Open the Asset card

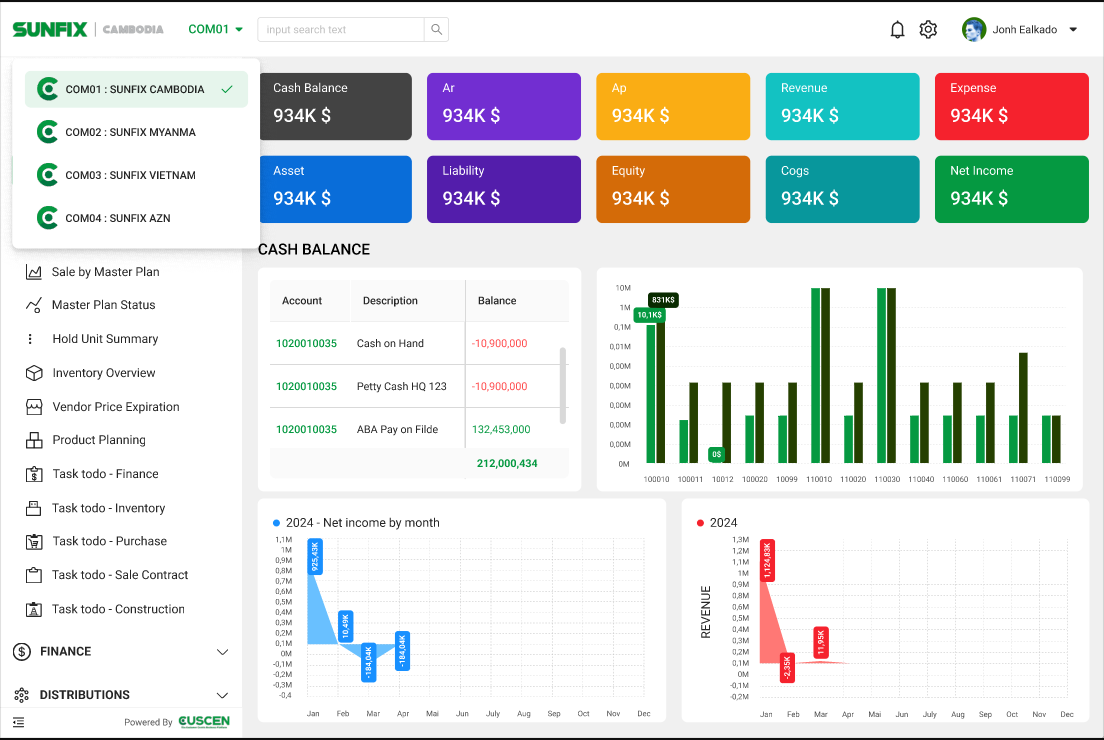pos(335,189)
